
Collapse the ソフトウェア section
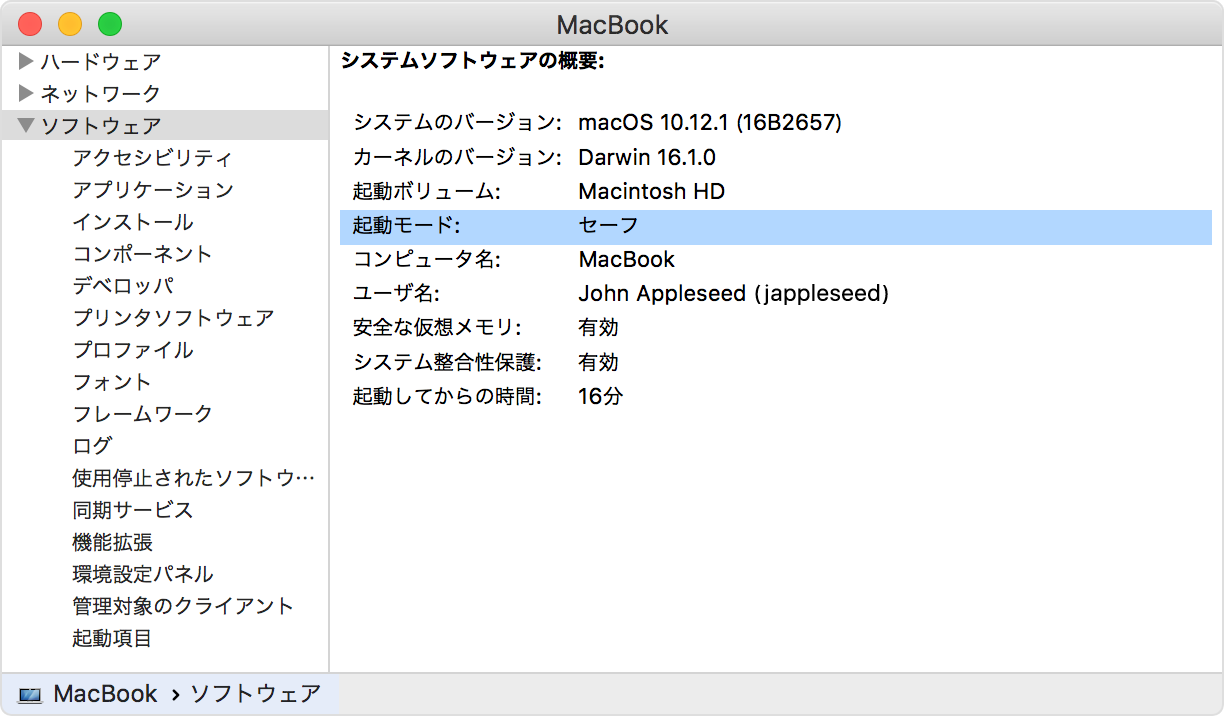click(27, 126)
